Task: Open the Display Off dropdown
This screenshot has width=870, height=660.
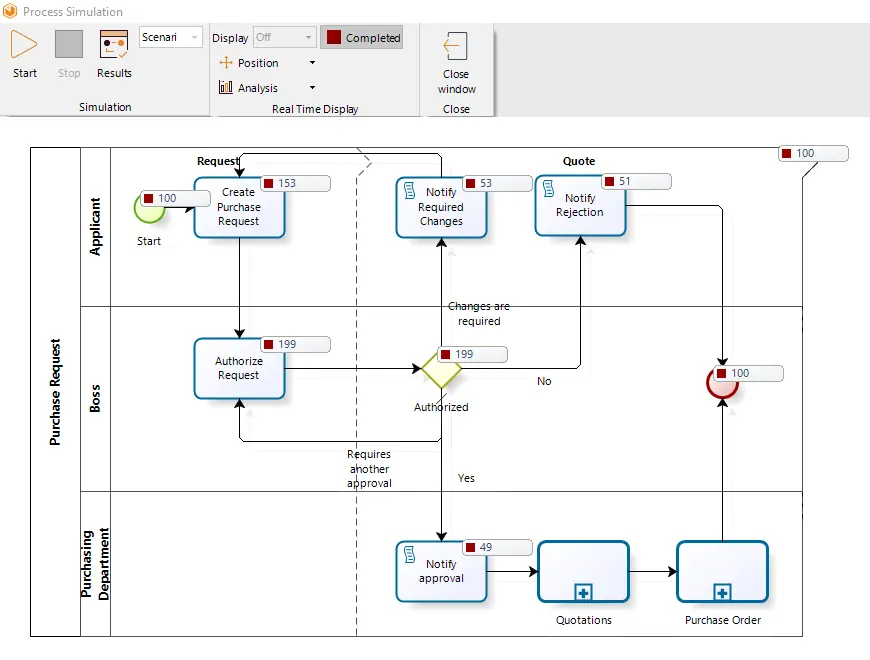Action: tap(285, 37)
